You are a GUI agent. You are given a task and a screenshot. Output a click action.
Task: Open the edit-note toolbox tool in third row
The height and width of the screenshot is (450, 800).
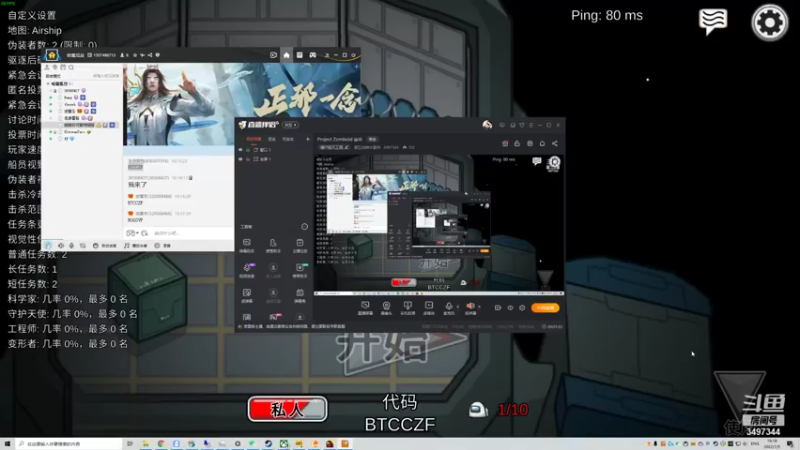point(247,295)
